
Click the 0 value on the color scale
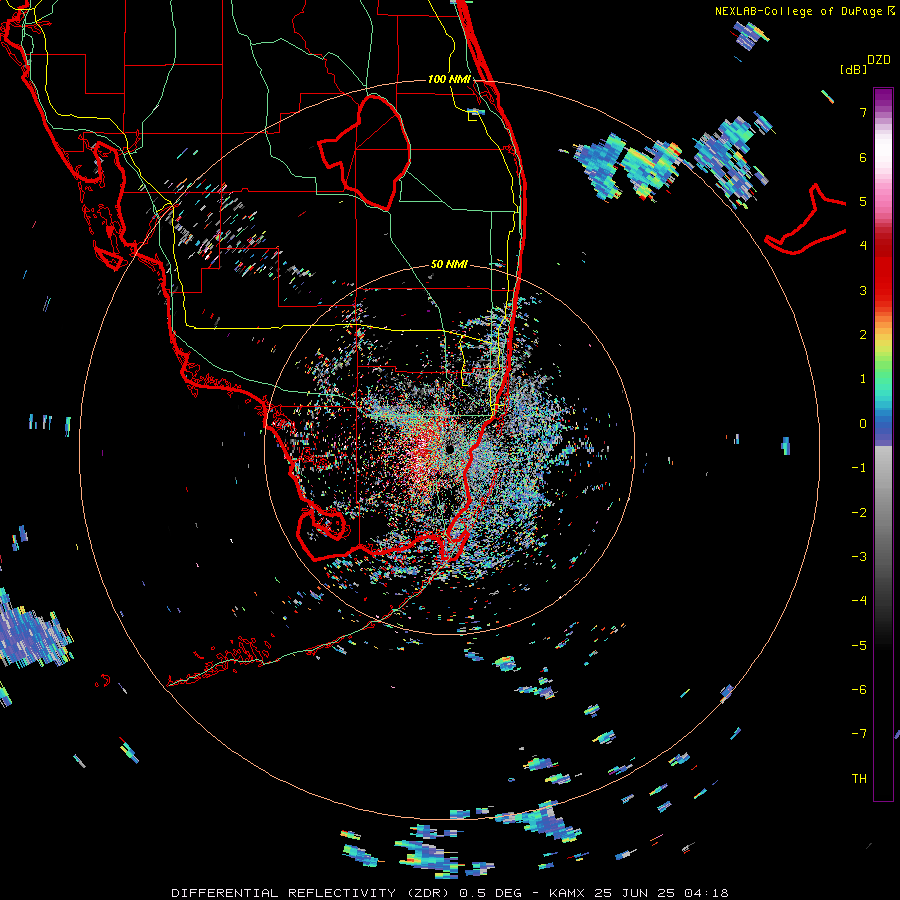pos(863,424)
